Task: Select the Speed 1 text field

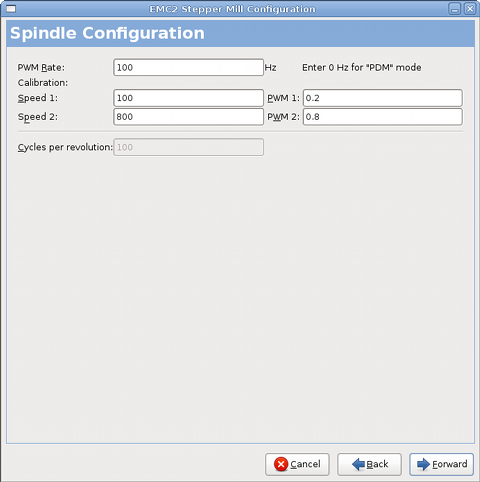Action: 188,98
